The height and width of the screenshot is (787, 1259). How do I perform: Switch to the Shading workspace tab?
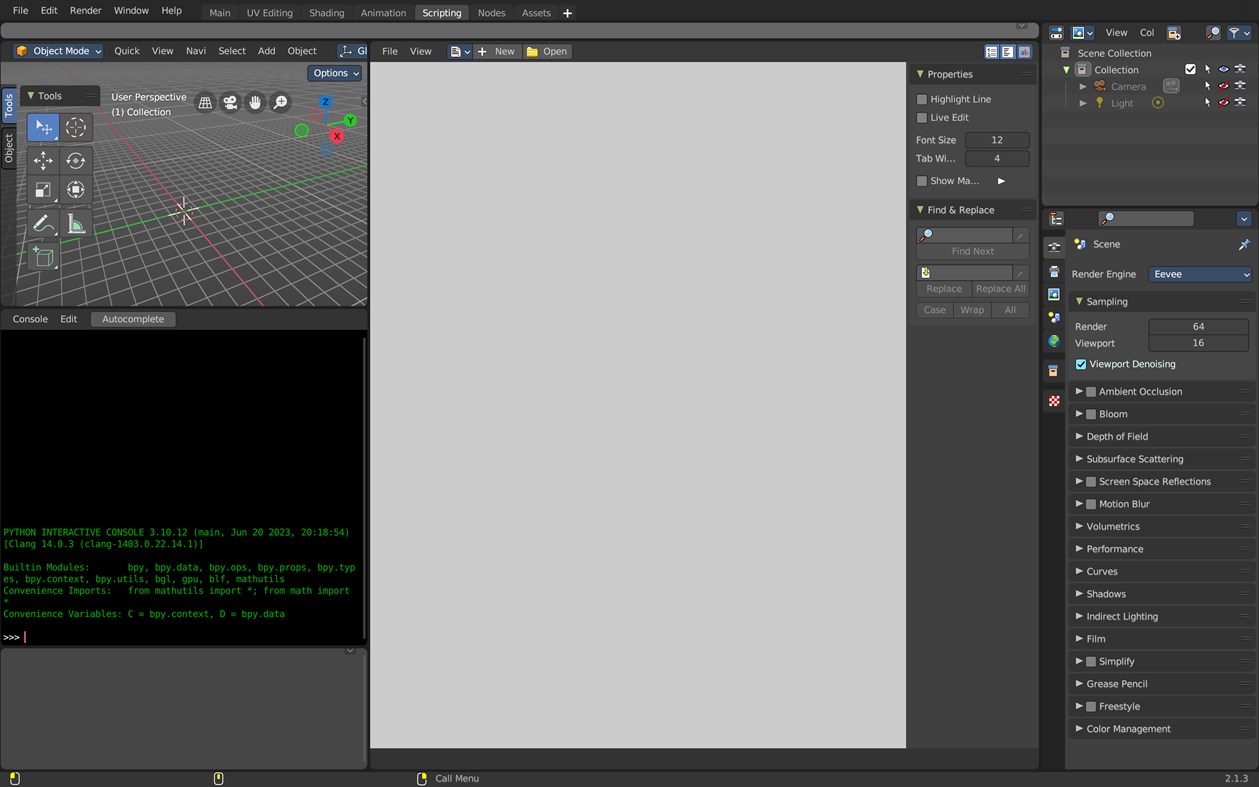(x=326, y=13)
